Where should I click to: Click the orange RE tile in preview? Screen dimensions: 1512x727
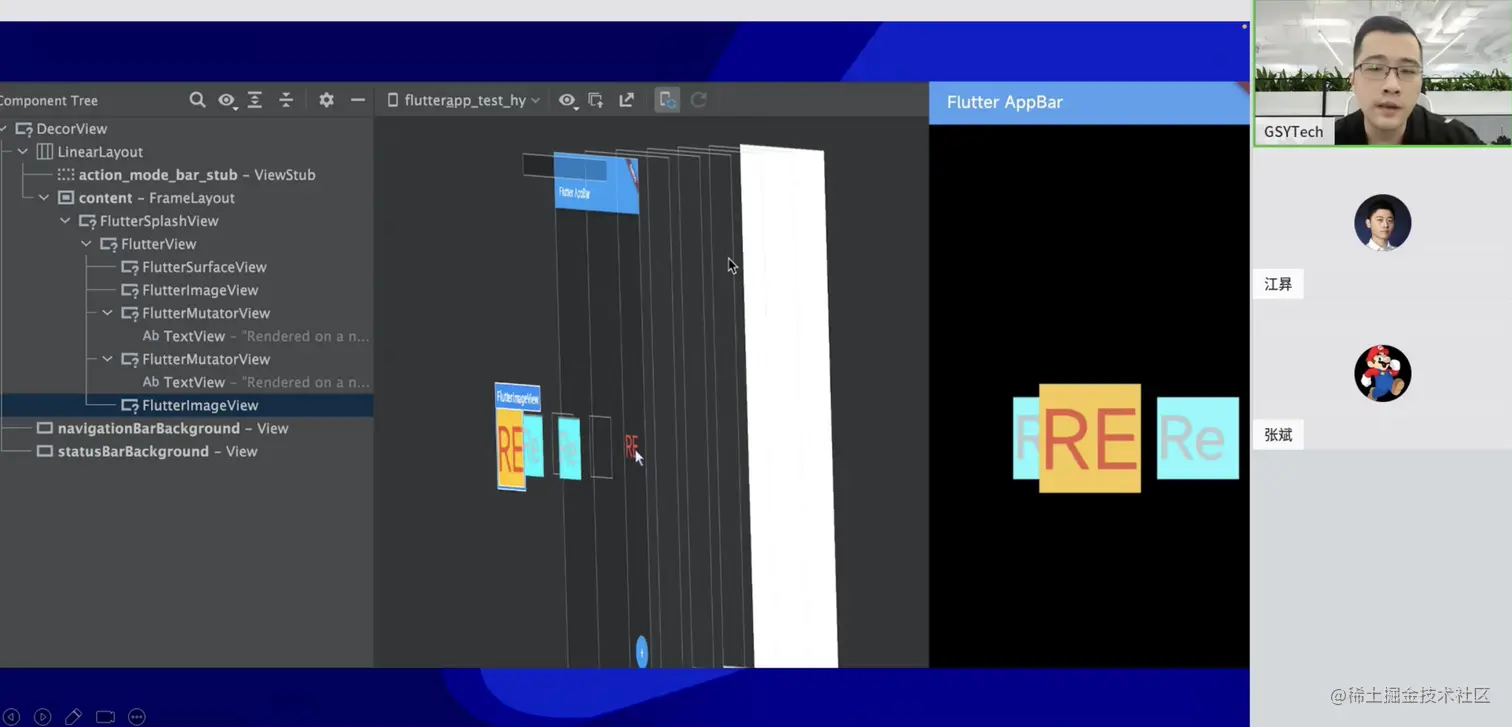pyautogui.click(x=1090, y=438)
